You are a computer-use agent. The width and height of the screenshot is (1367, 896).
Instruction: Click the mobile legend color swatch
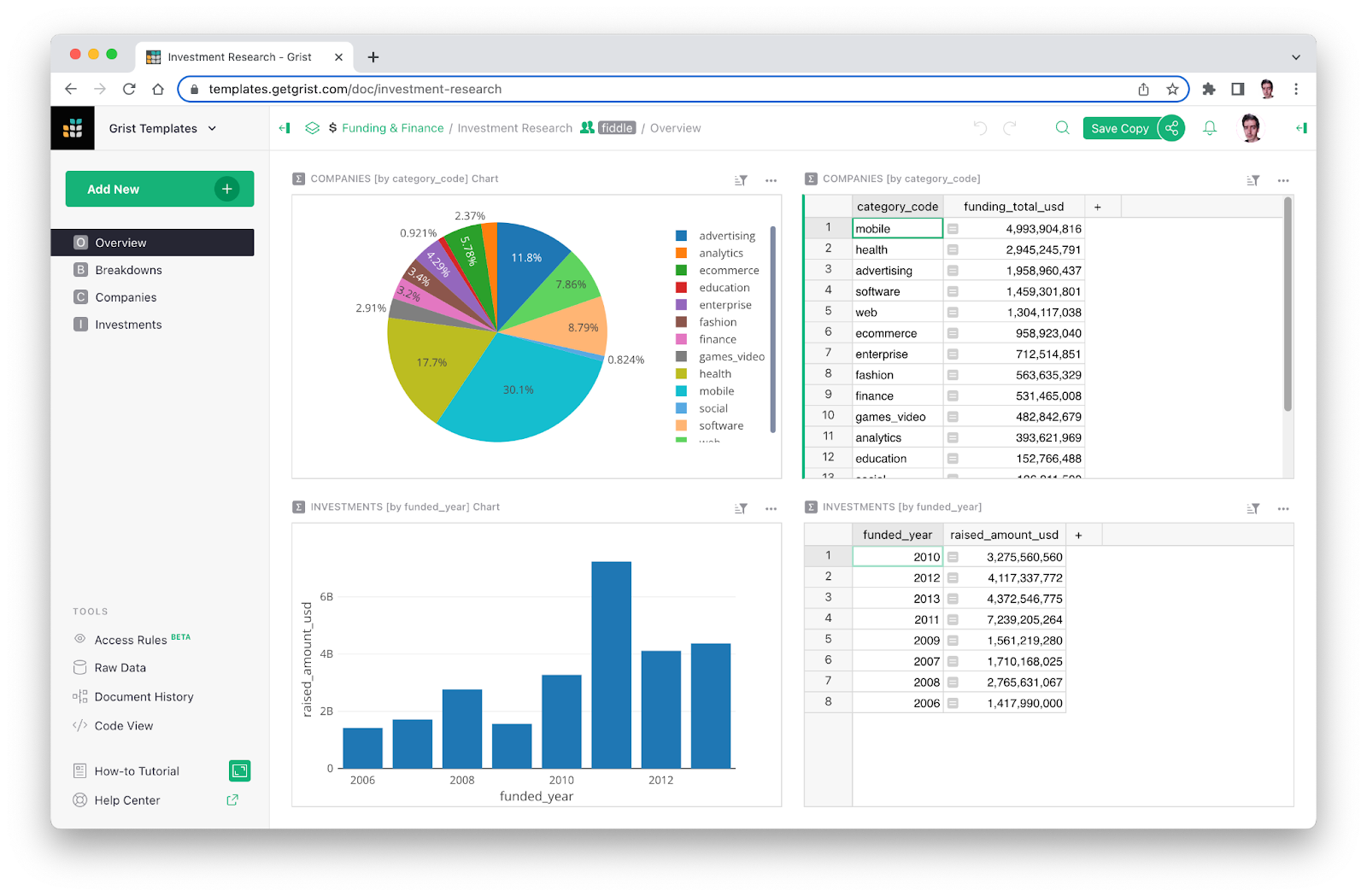click(681, 391)
